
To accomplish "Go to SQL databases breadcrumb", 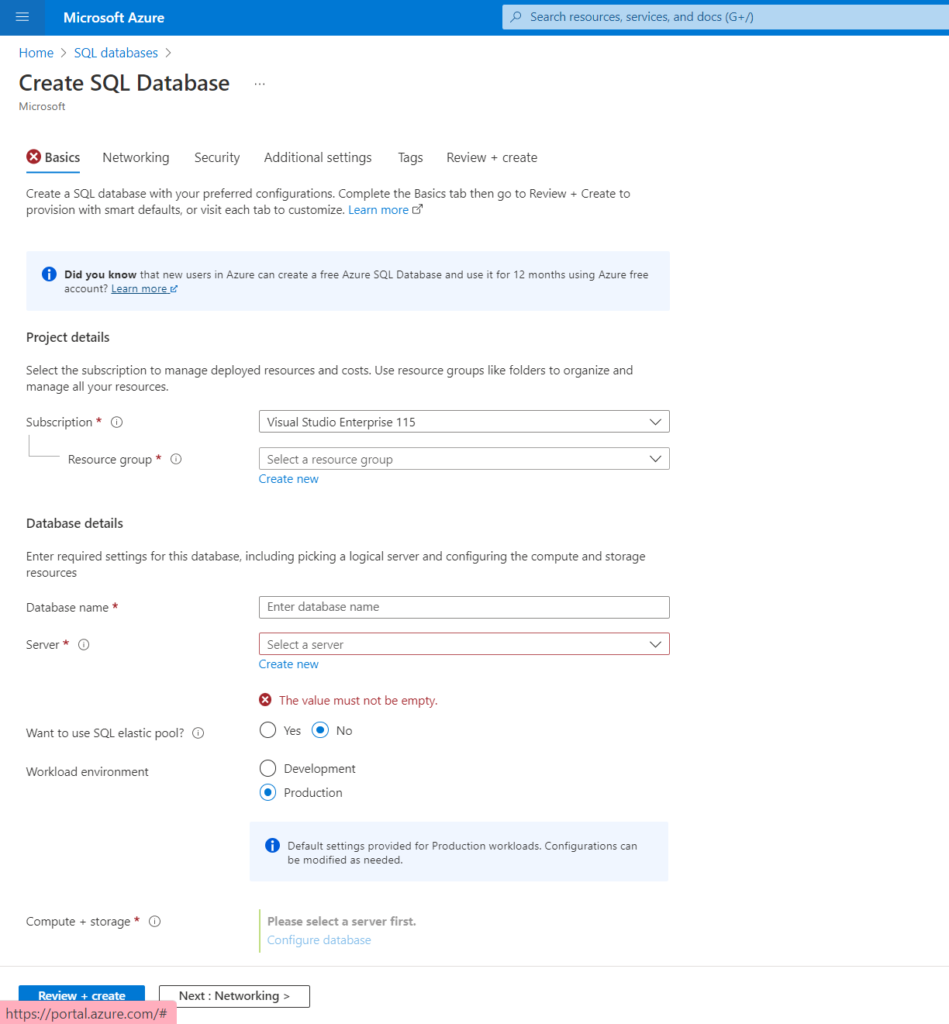I will click(116, 53).
